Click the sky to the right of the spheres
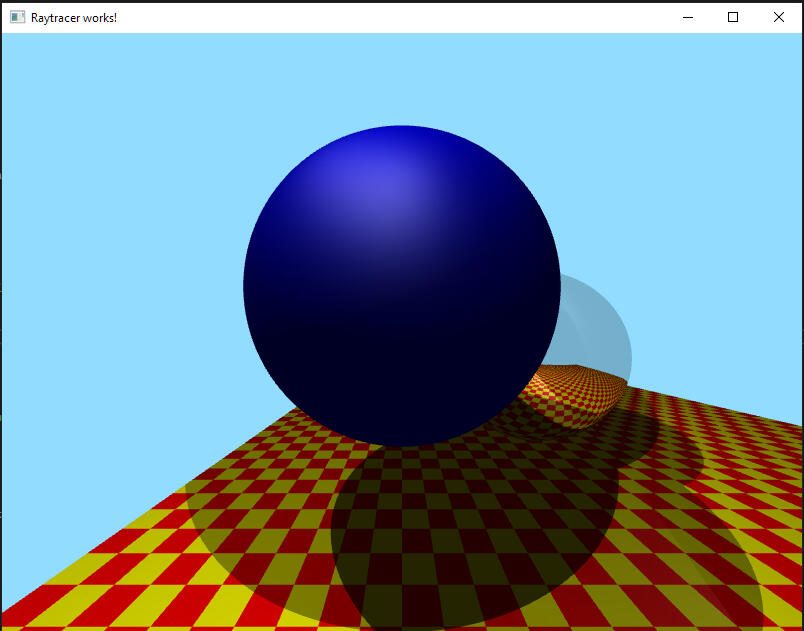The height and width of the screenshot is (631, 804). pos(710,250)
